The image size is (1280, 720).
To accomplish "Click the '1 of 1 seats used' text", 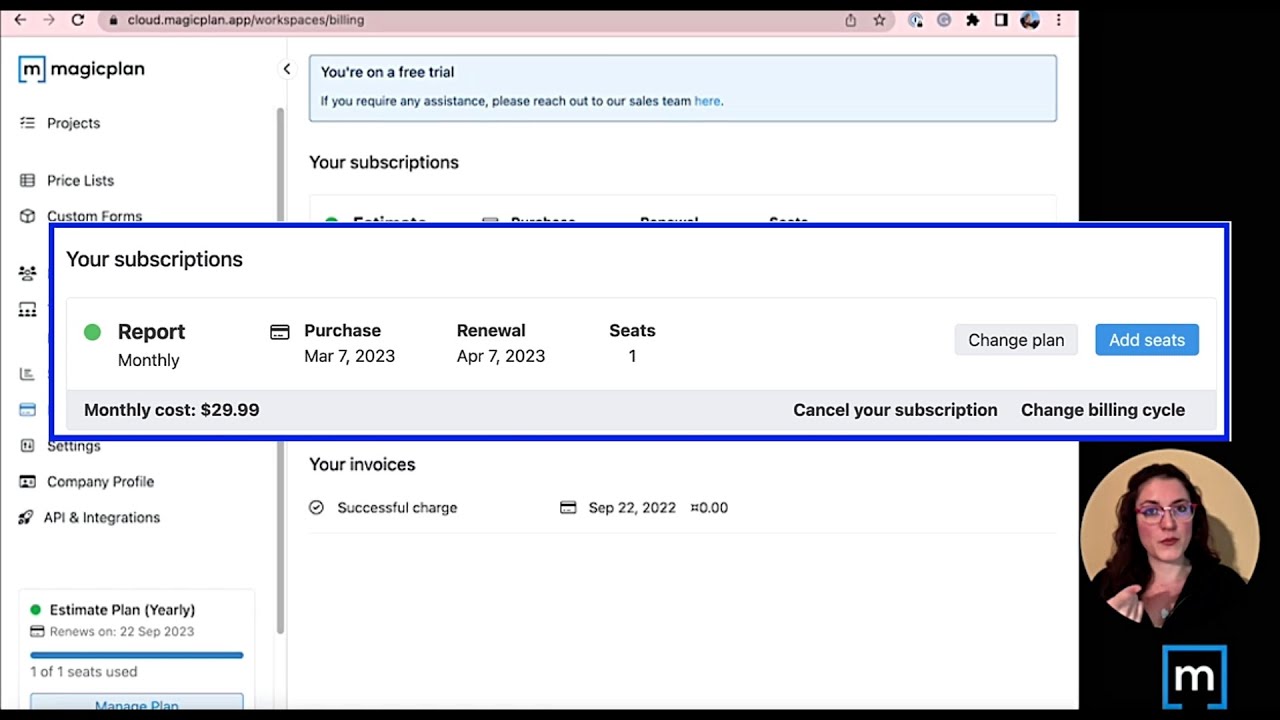I will coord(84,672).
